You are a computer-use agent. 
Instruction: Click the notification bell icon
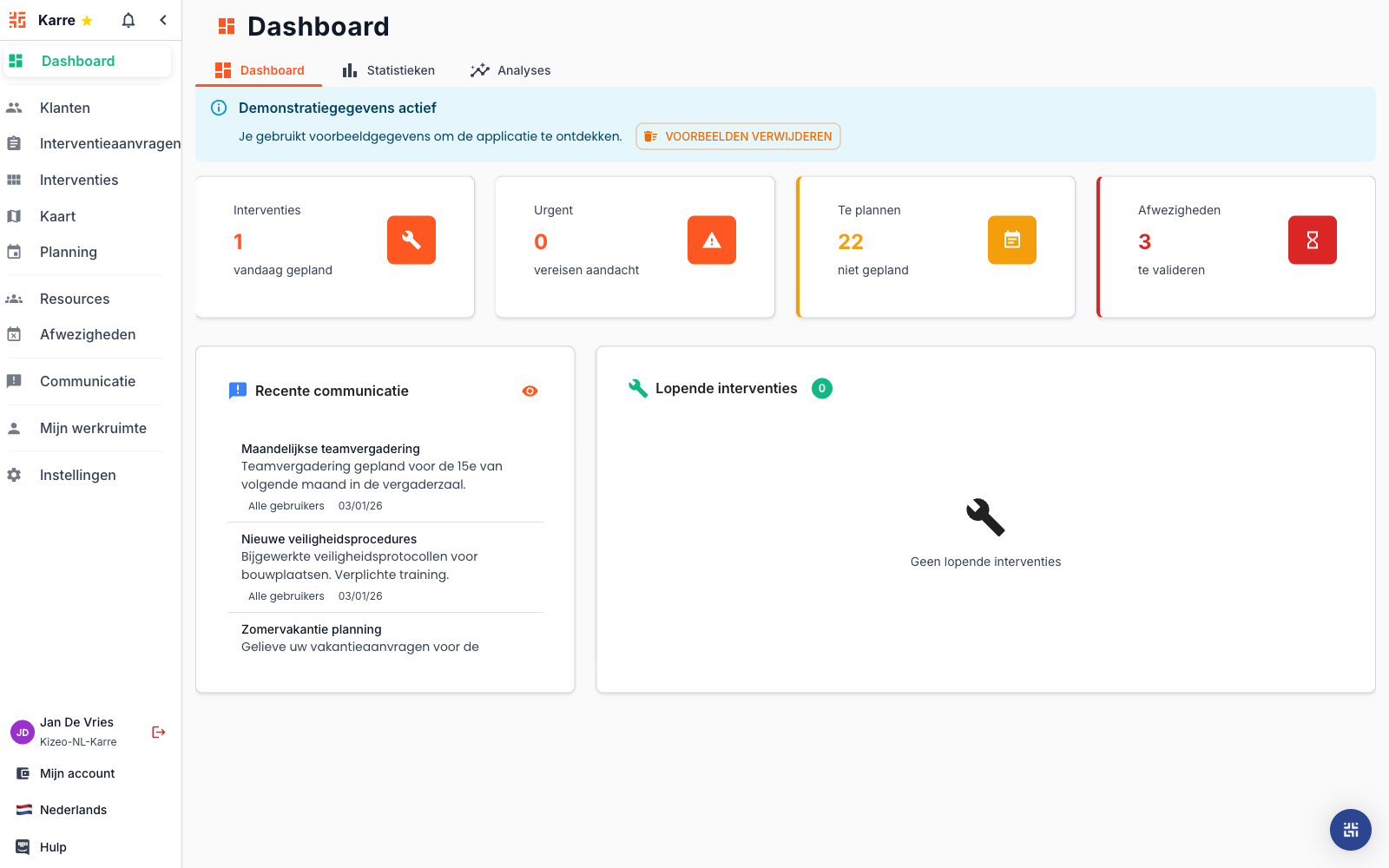[x=127, y=19]
